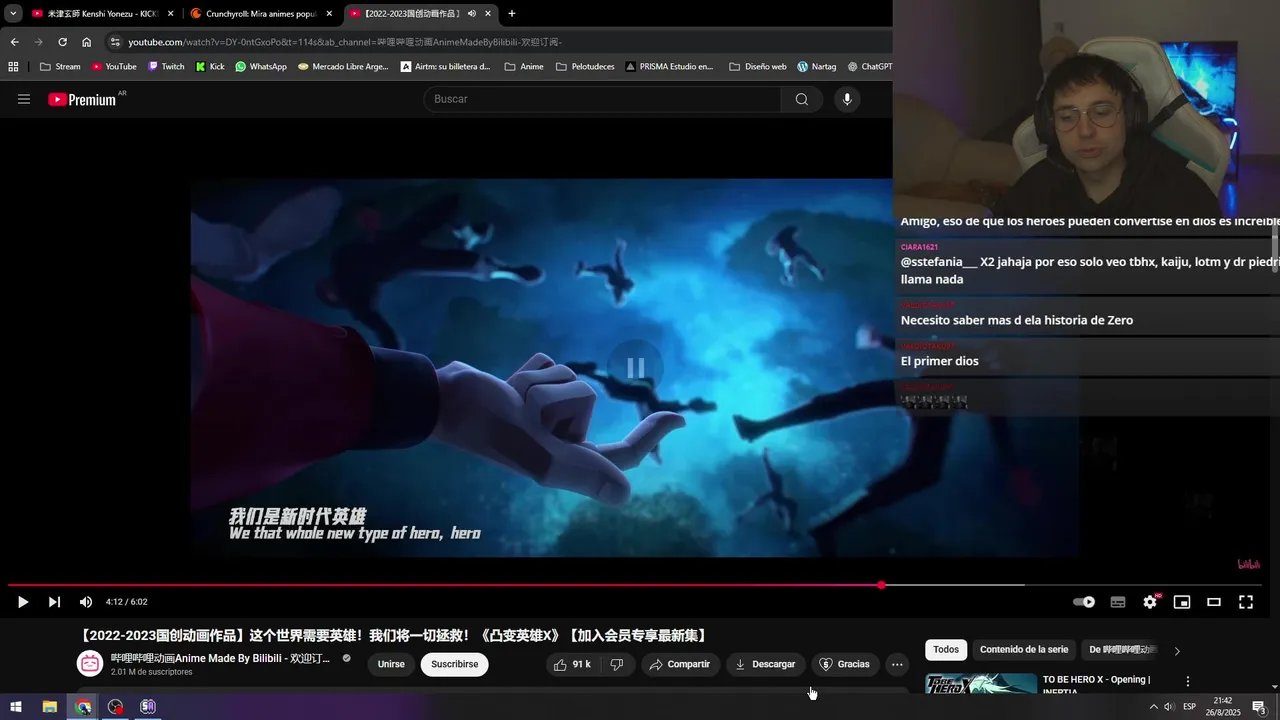Click the site info icon in address bar
1280x720 pixels.
[x=115, y=42]
